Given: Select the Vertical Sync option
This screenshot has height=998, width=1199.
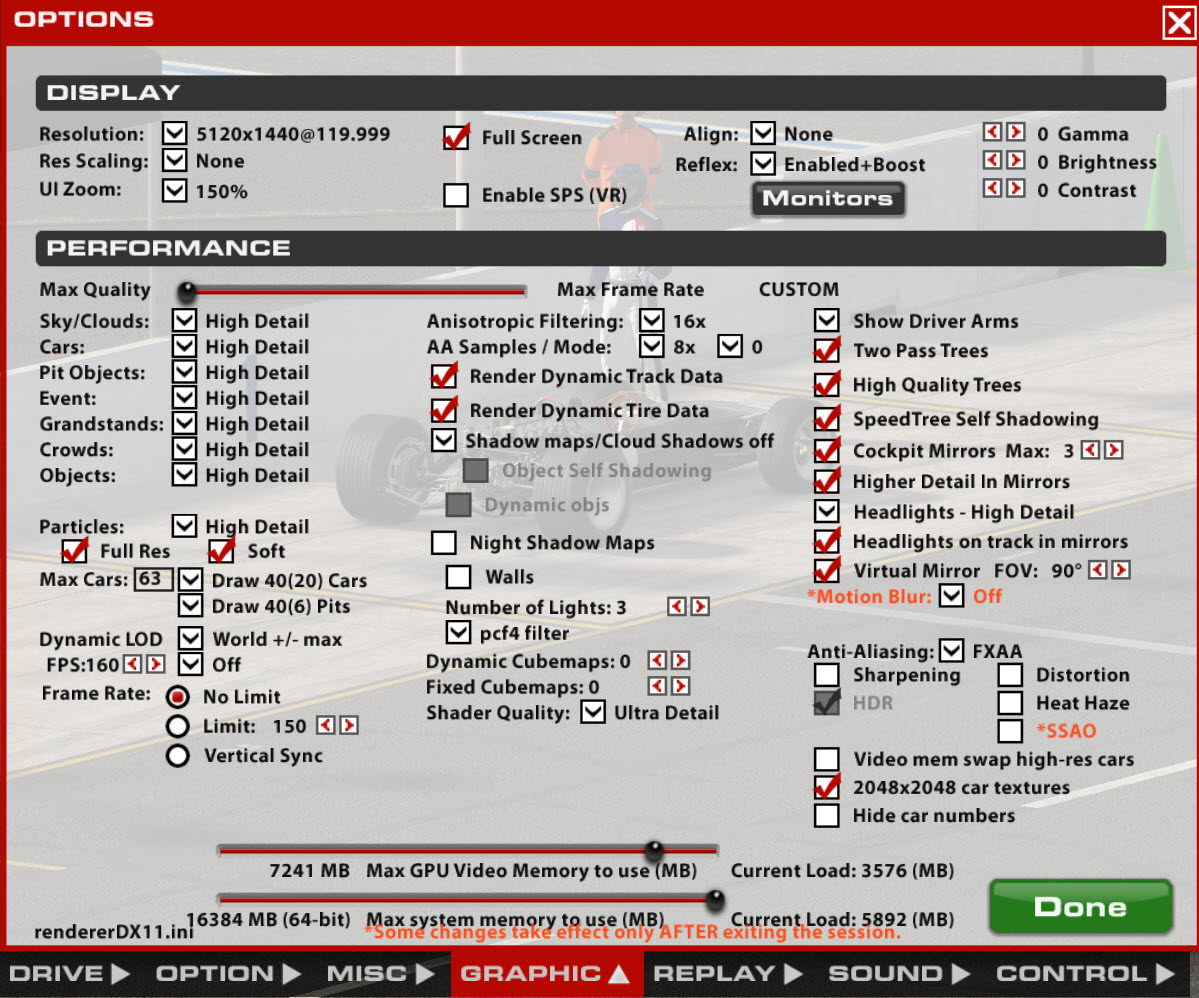Looking at the screenshot, I should click(177, 756).
